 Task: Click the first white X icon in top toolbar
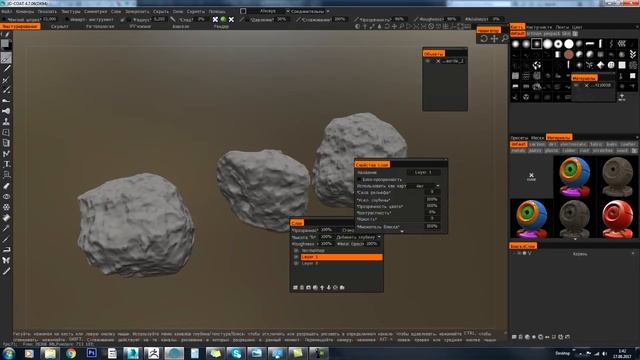pyautogui.click(x=215, y=19)
